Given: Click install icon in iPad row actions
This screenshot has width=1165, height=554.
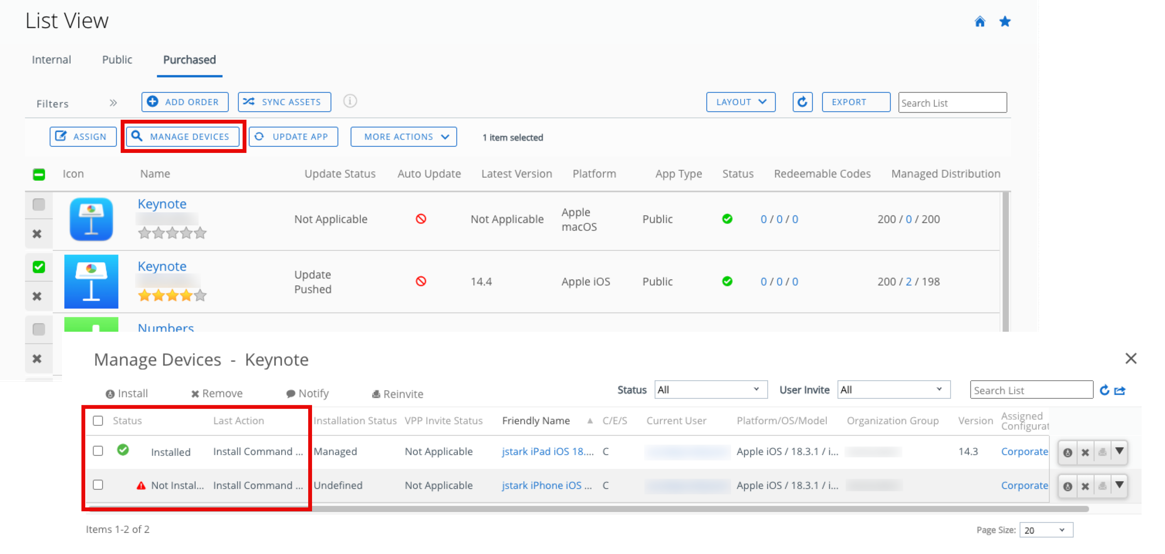Looking at the screenshot, I should pyautogui.click(x=1068, y=452).
